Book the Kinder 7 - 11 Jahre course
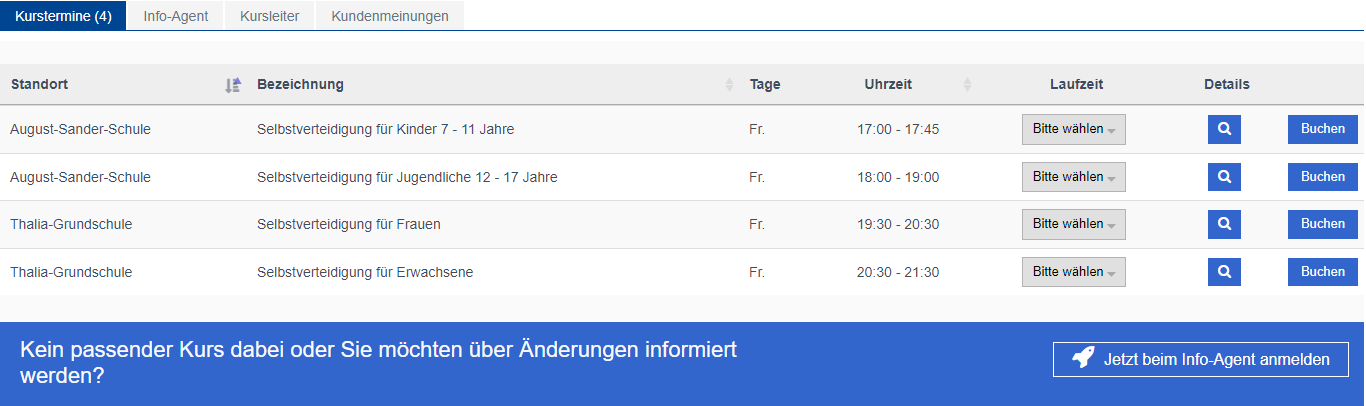The height and width of the screenshot is (406, 1366). [1323, 129]
